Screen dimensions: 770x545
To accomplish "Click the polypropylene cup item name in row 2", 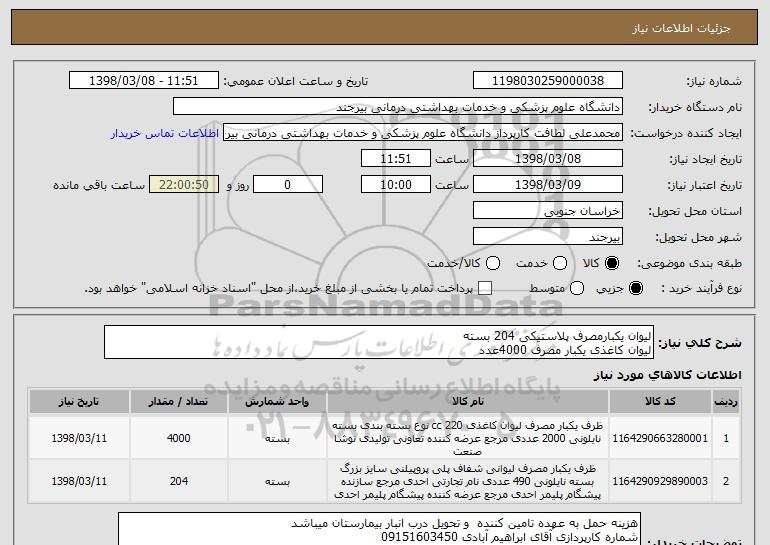I will [468, 481].
